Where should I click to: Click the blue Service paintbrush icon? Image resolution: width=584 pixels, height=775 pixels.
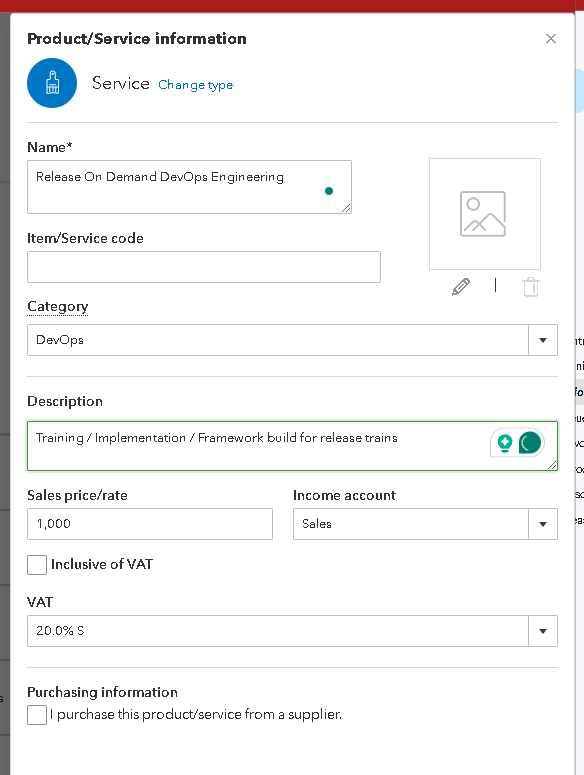[x=52, y=83]
